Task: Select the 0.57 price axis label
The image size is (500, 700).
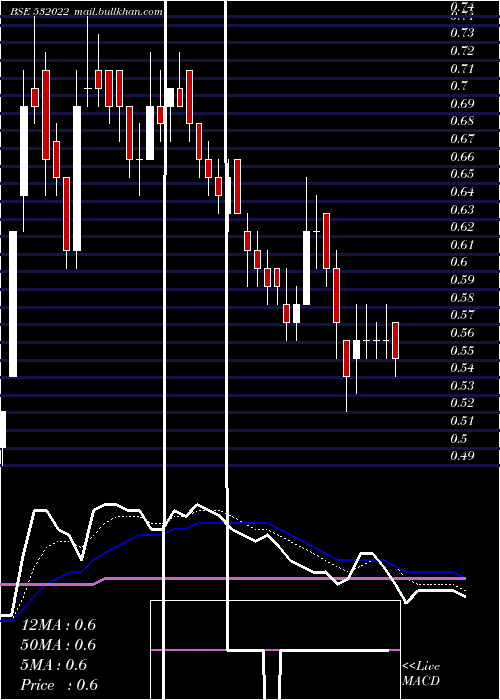Action: [x=462, y=315]
